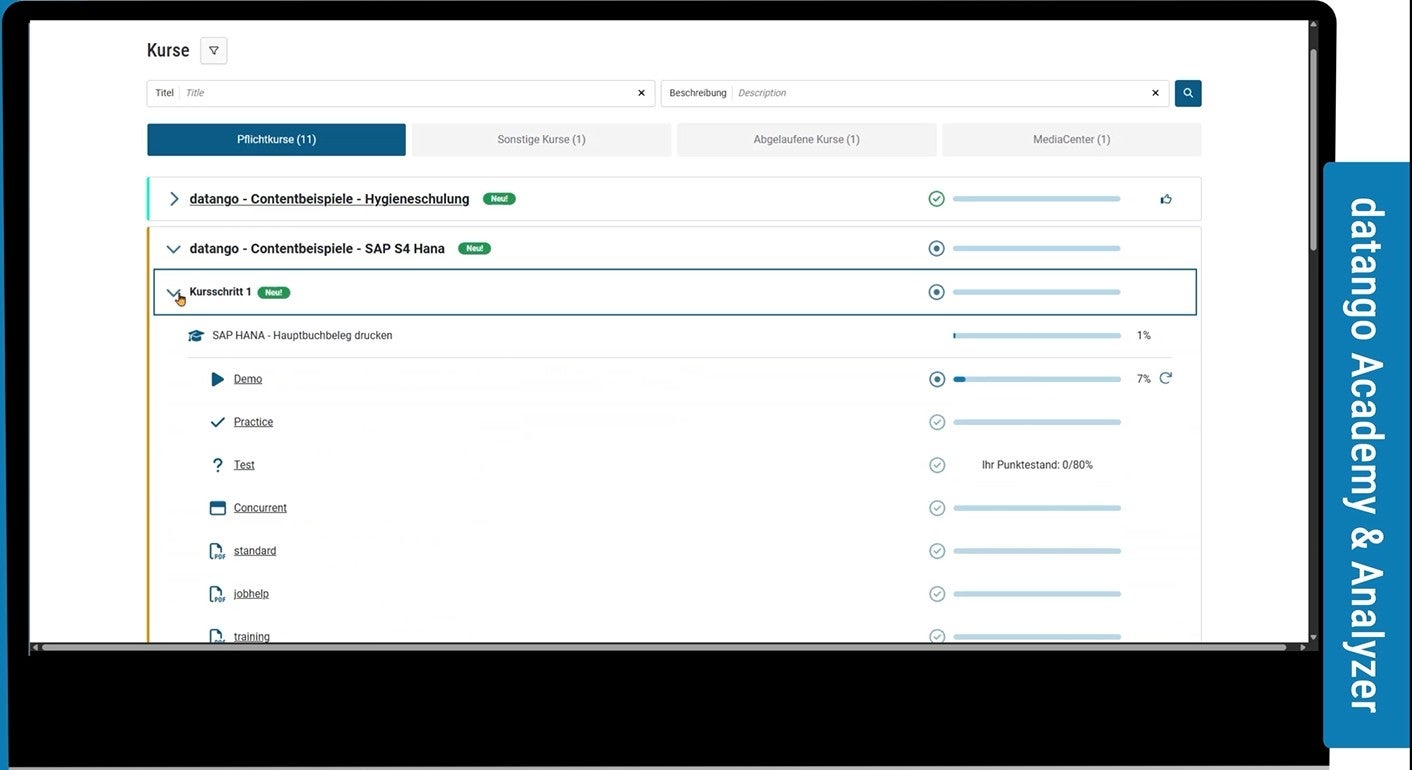1412x770 pixels.
Task: Click the Neu! badge beside Hygieneschulung
Action: [x=499, y=199]
